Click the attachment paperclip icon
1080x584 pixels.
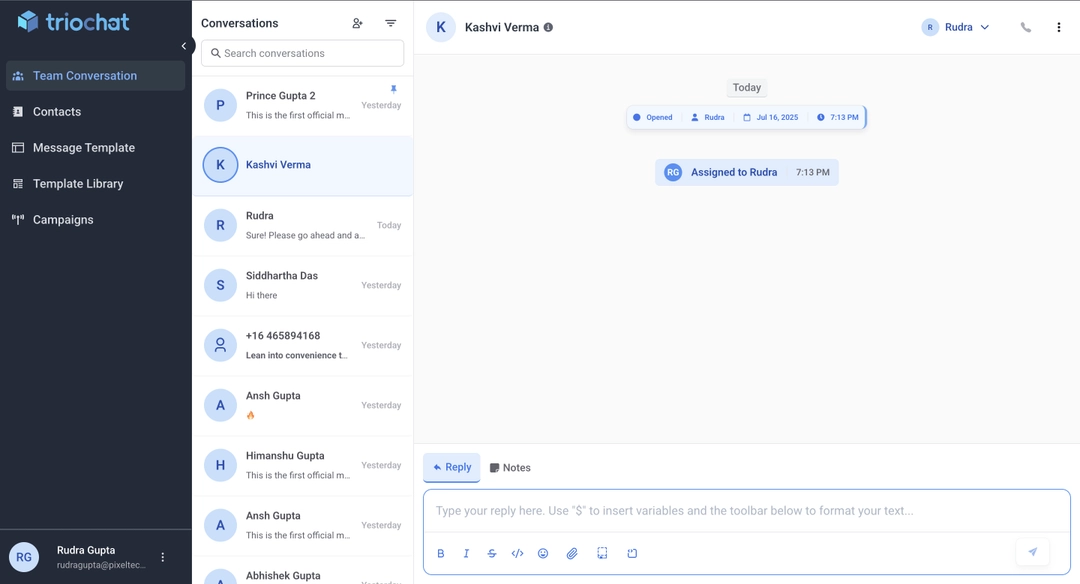572,553
